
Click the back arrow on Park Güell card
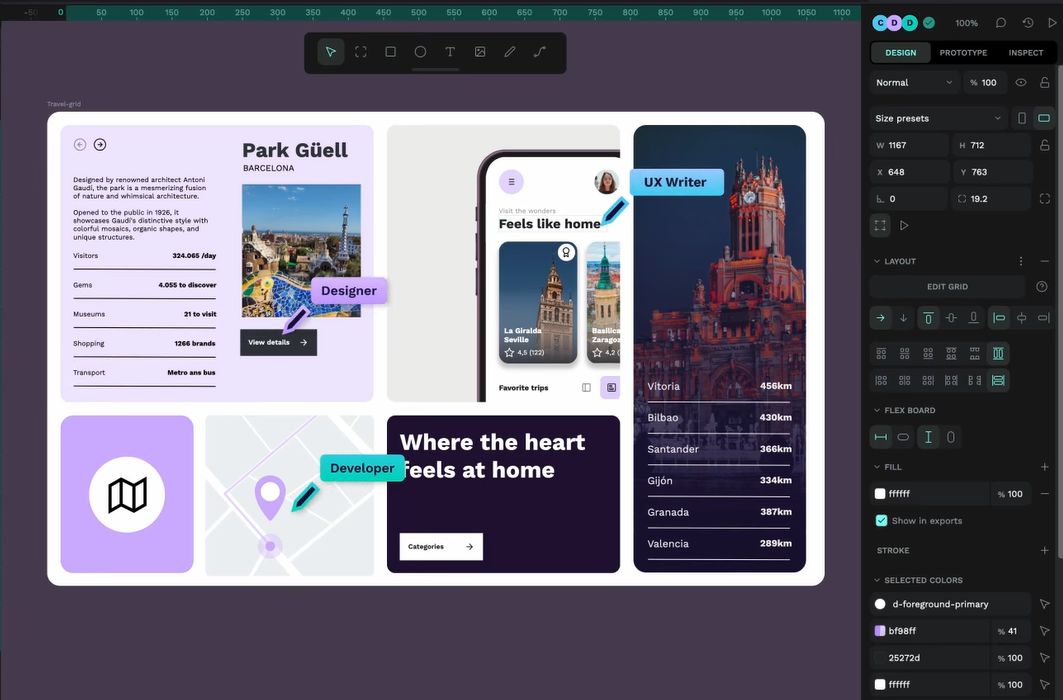coord(80,144)
